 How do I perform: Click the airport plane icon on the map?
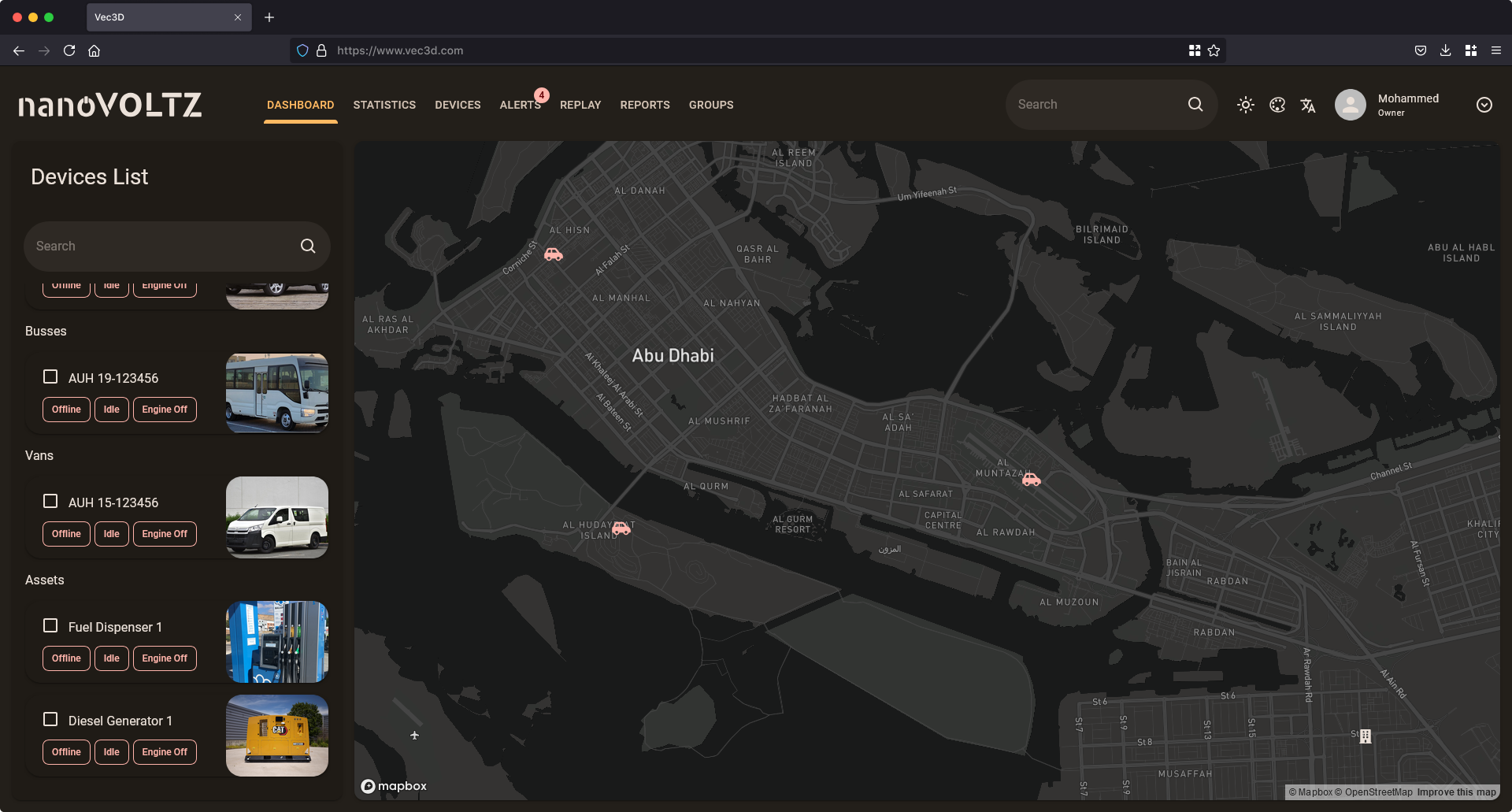tap(414, 735)
